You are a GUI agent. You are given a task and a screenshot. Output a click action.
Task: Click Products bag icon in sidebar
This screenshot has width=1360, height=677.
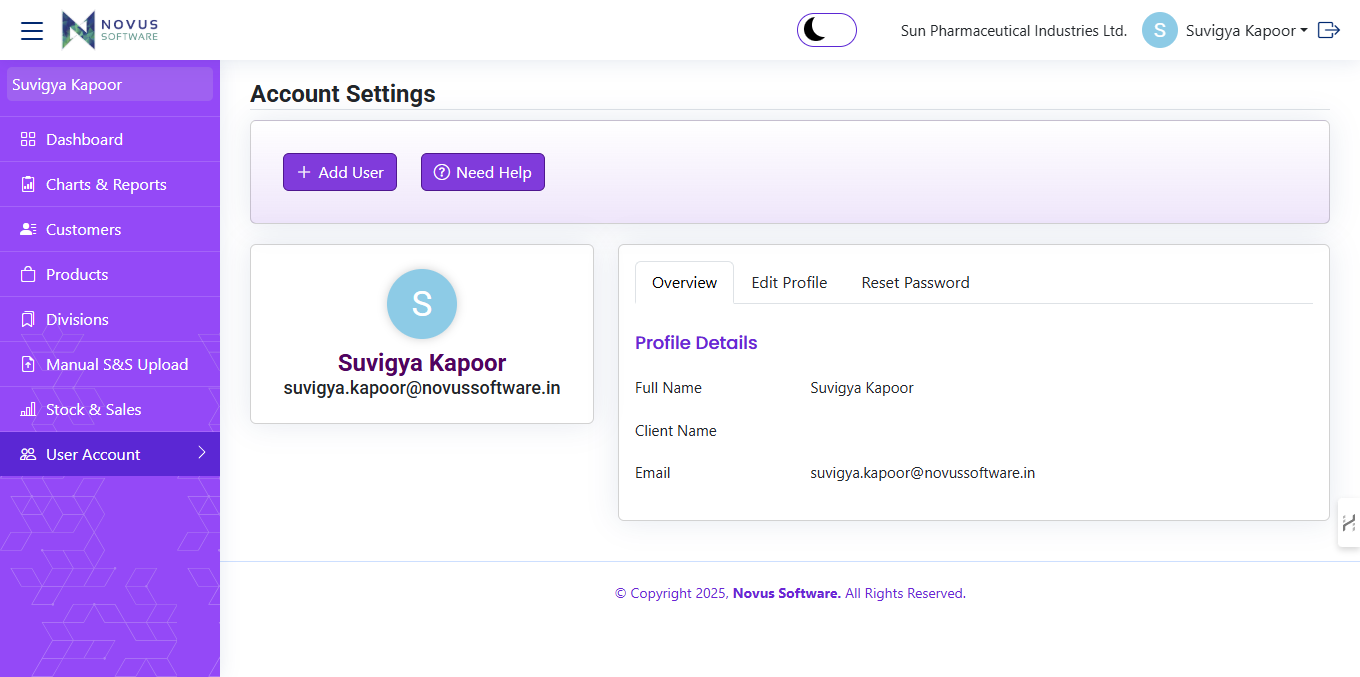(28, 274)
